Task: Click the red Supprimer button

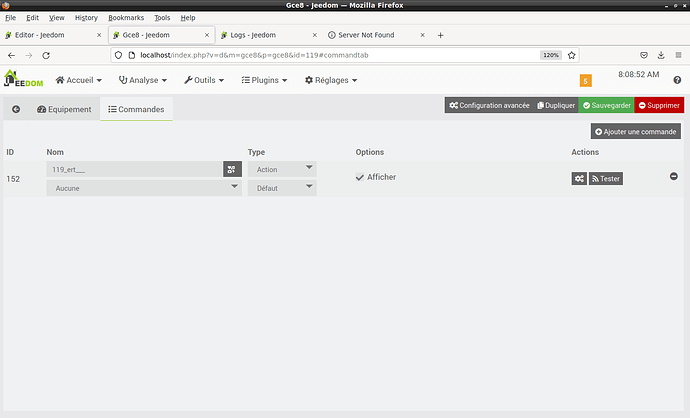Action: coord(659,105)
